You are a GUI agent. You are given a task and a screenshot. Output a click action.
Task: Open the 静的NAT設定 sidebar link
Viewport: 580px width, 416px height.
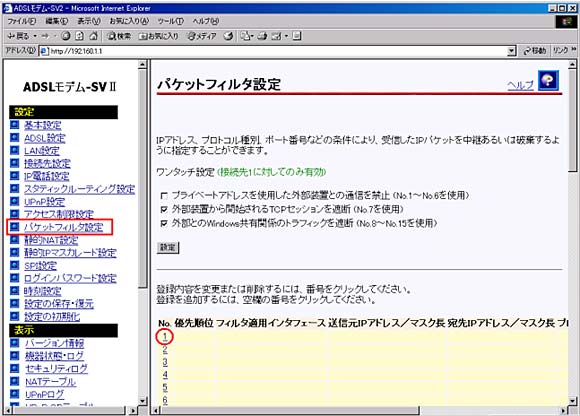tap(51, 240)
